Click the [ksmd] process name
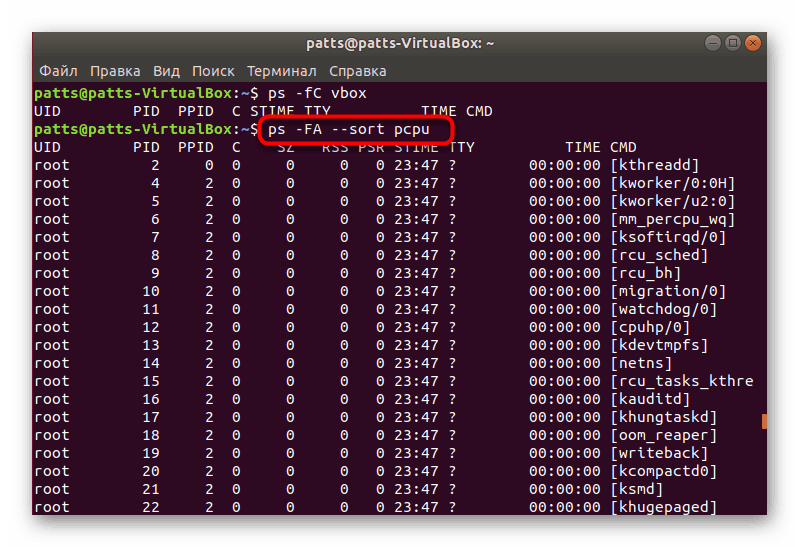This screenshot has height=547, width=799. point(636,489)
